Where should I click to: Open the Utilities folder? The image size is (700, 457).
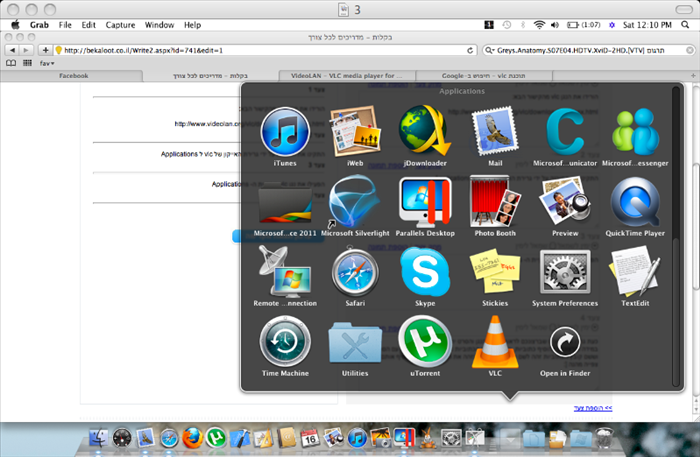point(355,343)
